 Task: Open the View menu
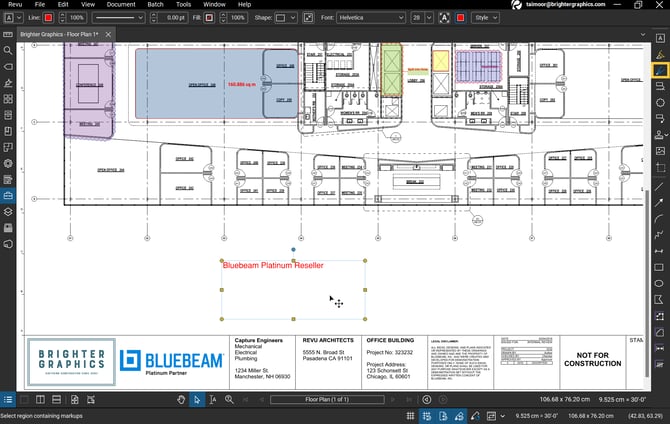pos(88,4)
